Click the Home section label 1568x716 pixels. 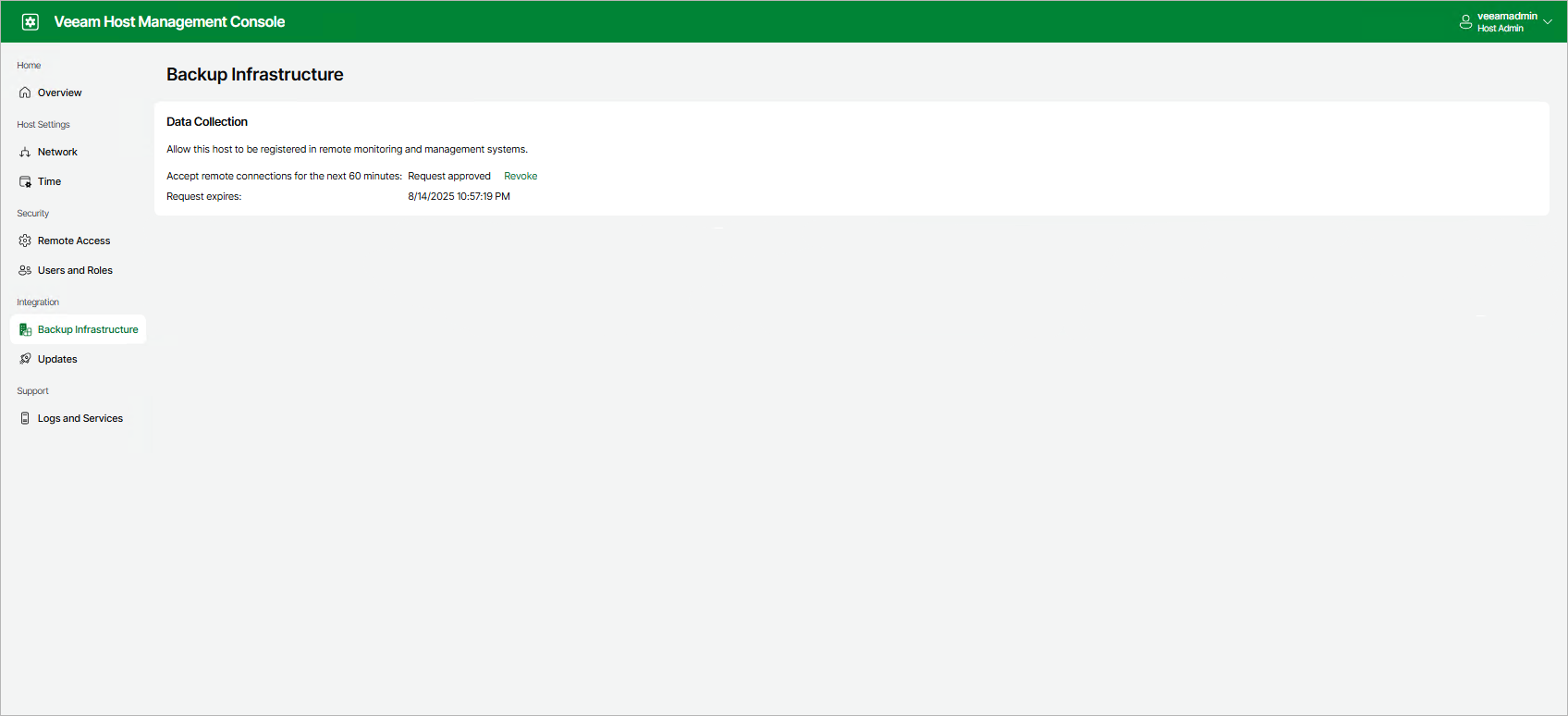tap(29, 65)
